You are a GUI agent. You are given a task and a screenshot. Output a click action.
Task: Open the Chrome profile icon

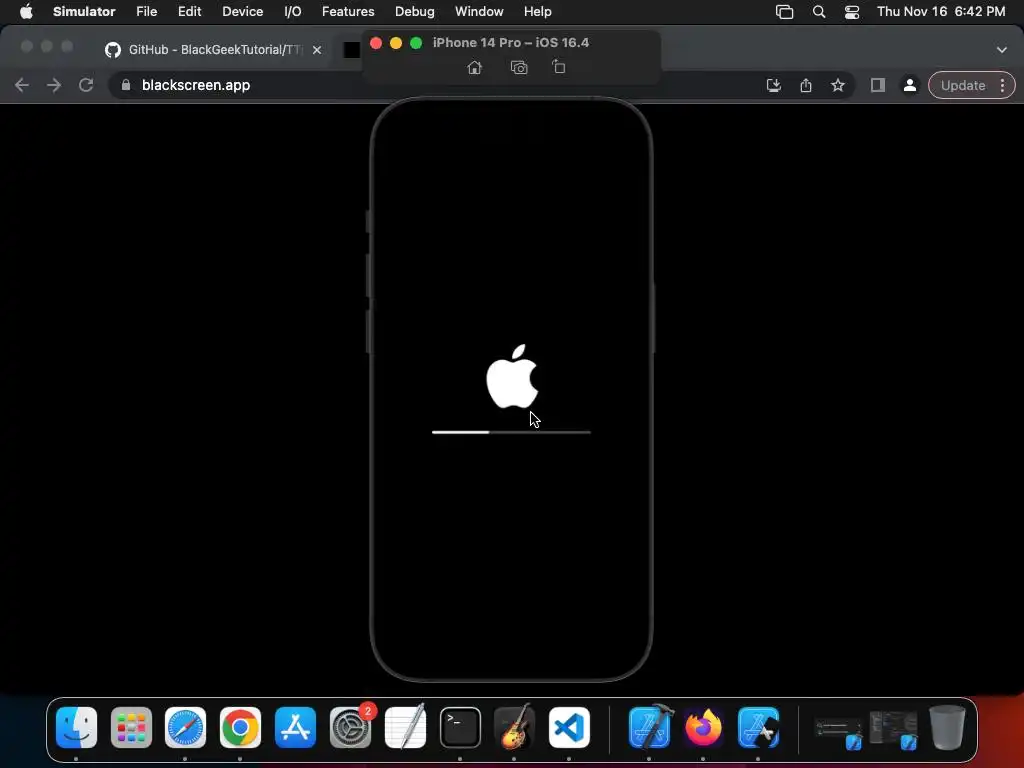tap(909, 85)
